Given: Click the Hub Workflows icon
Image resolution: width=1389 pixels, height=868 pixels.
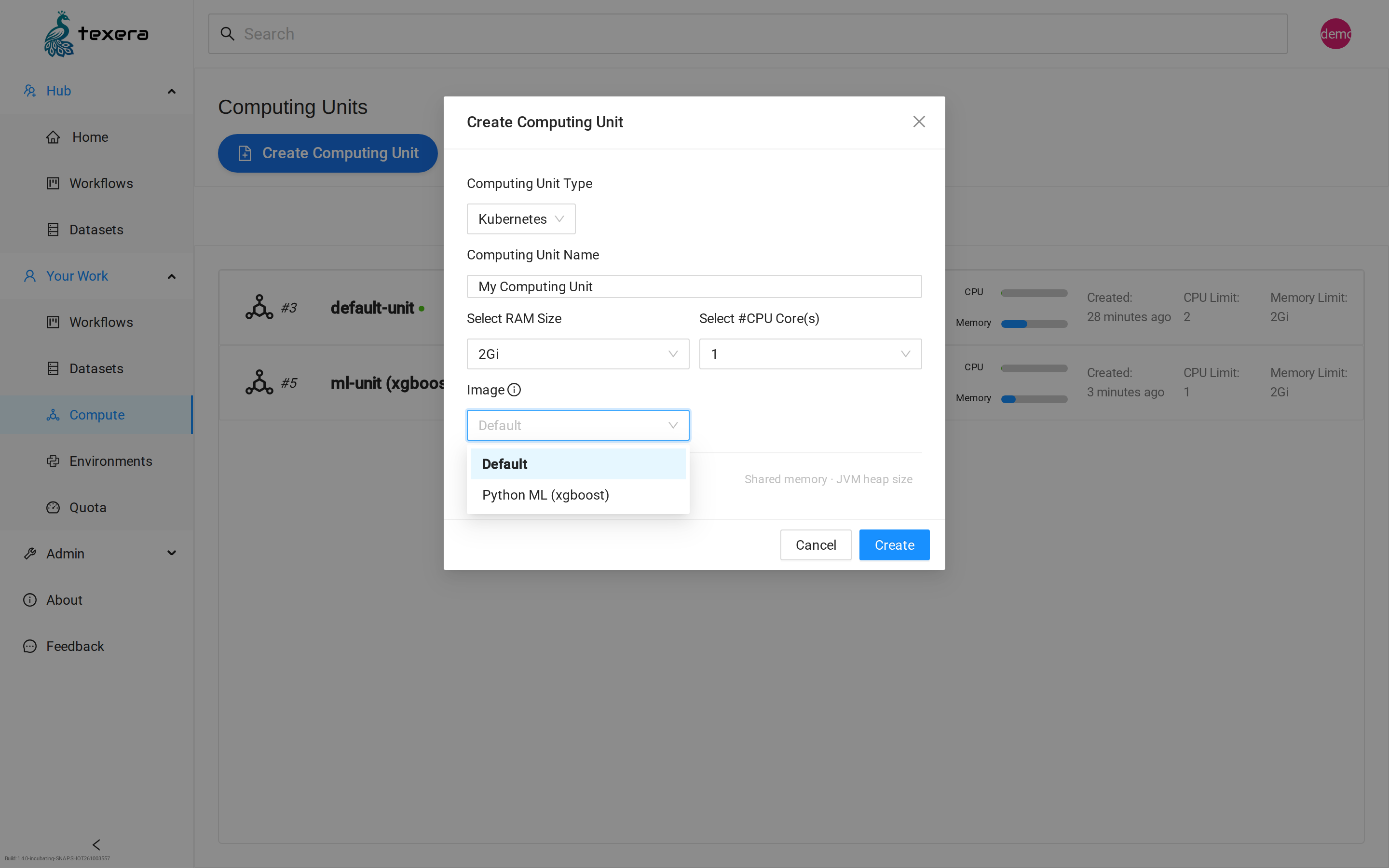Looking at the screenshot, I should click(x=53, y=183).
